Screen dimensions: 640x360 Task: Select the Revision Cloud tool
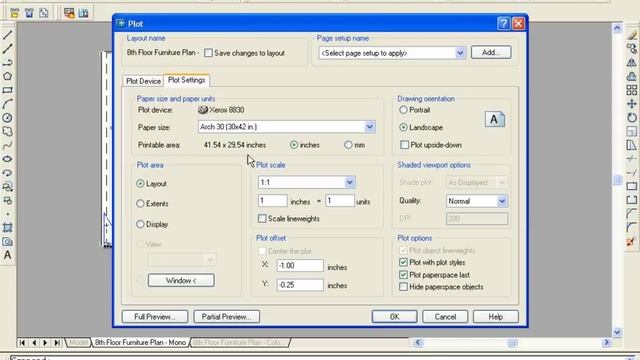7,131
